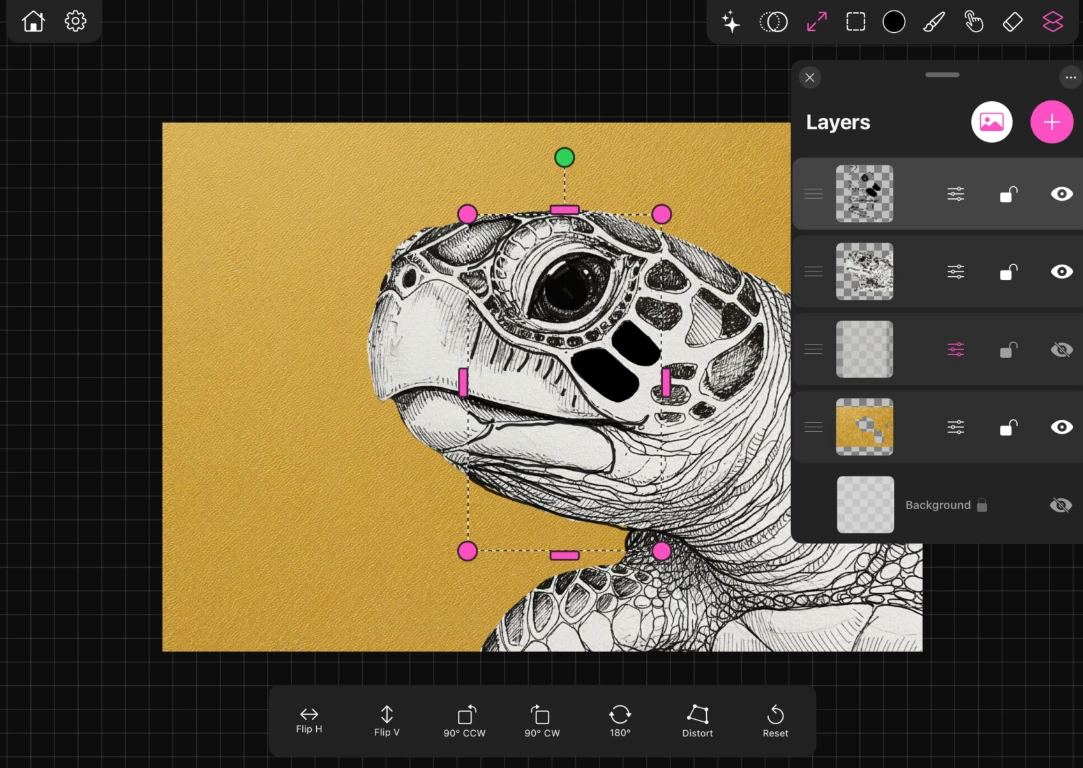Add a new layer with plus button
This screenshot has height=768, width=1083.
point(1052,122)
